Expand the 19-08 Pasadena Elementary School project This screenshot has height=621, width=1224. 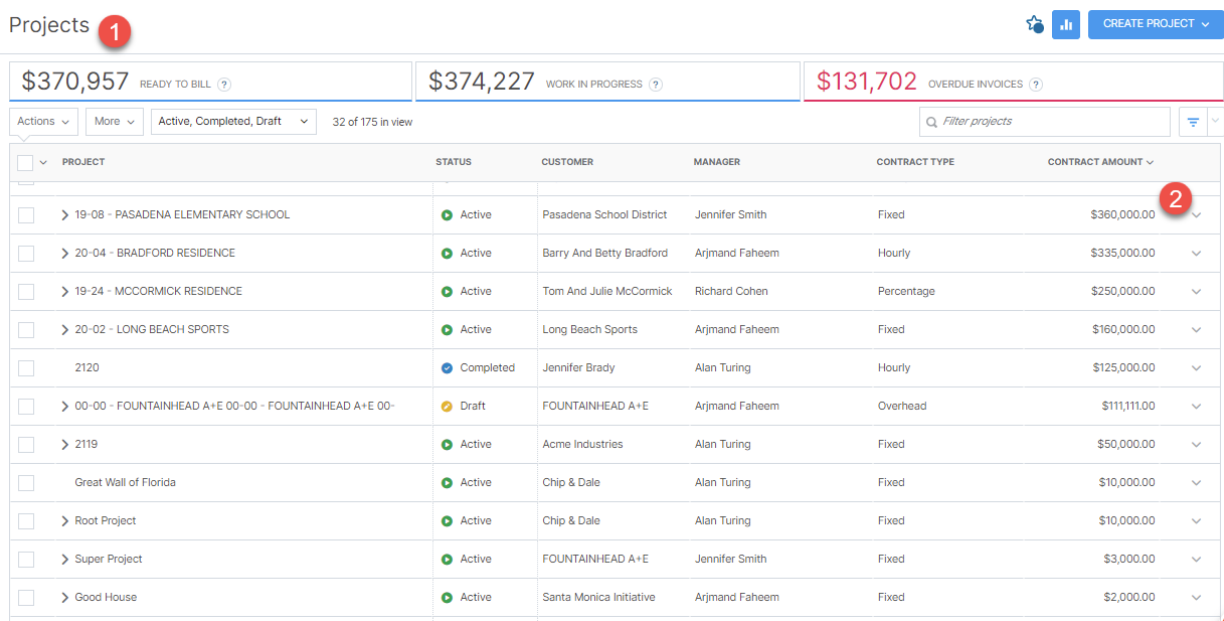tap(65, 215)
